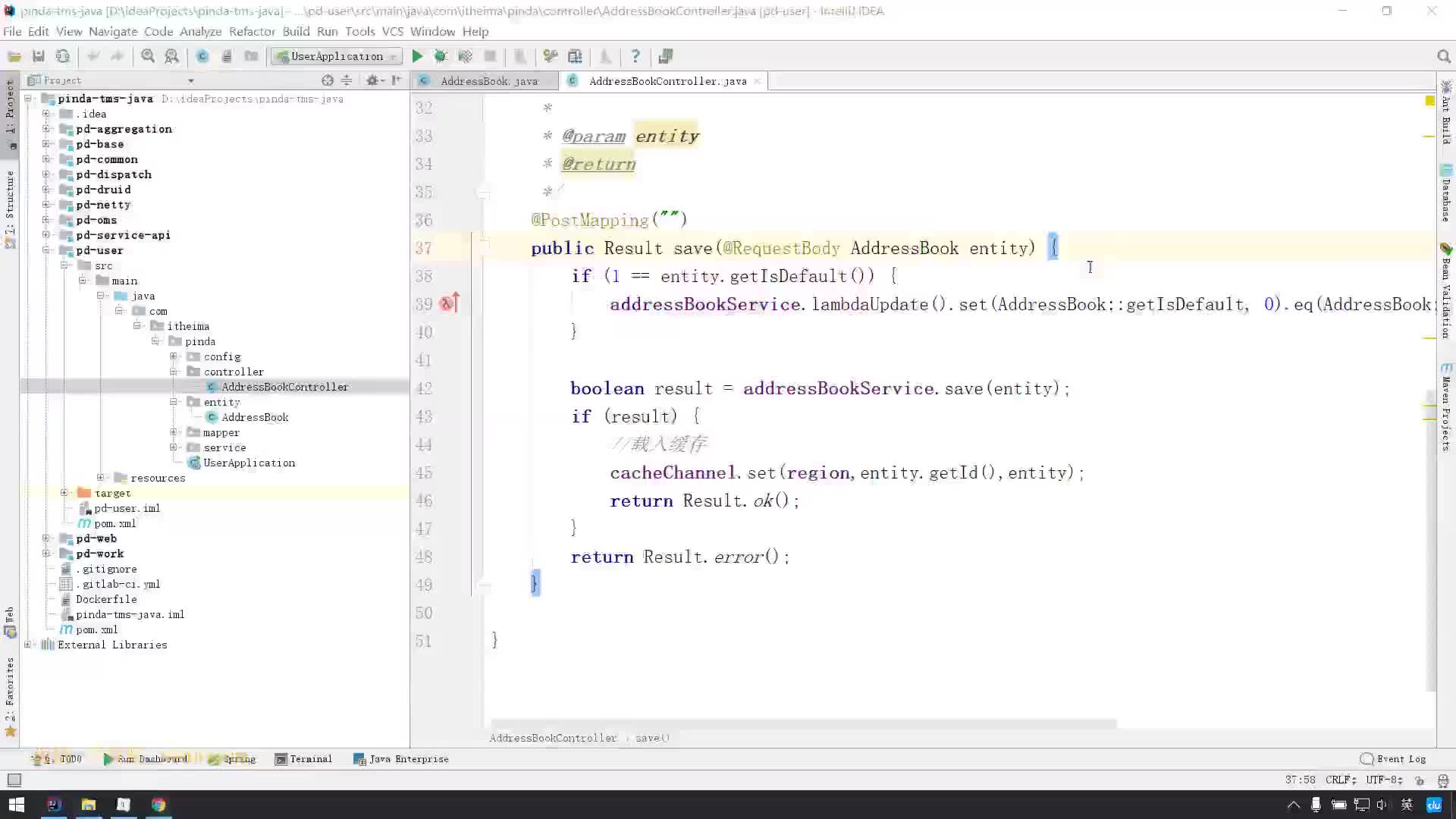Image resolution: width=1456 pixels, height=819 pixels.
Task: Open the Refactor menu
Action: [252, 31]
